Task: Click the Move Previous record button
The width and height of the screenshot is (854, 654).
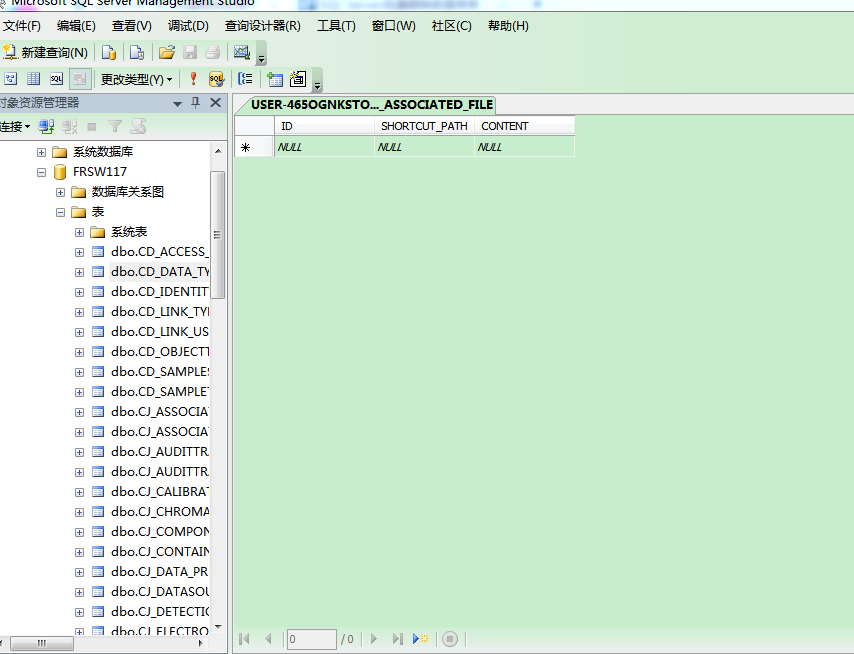Action: pos(268,639)
